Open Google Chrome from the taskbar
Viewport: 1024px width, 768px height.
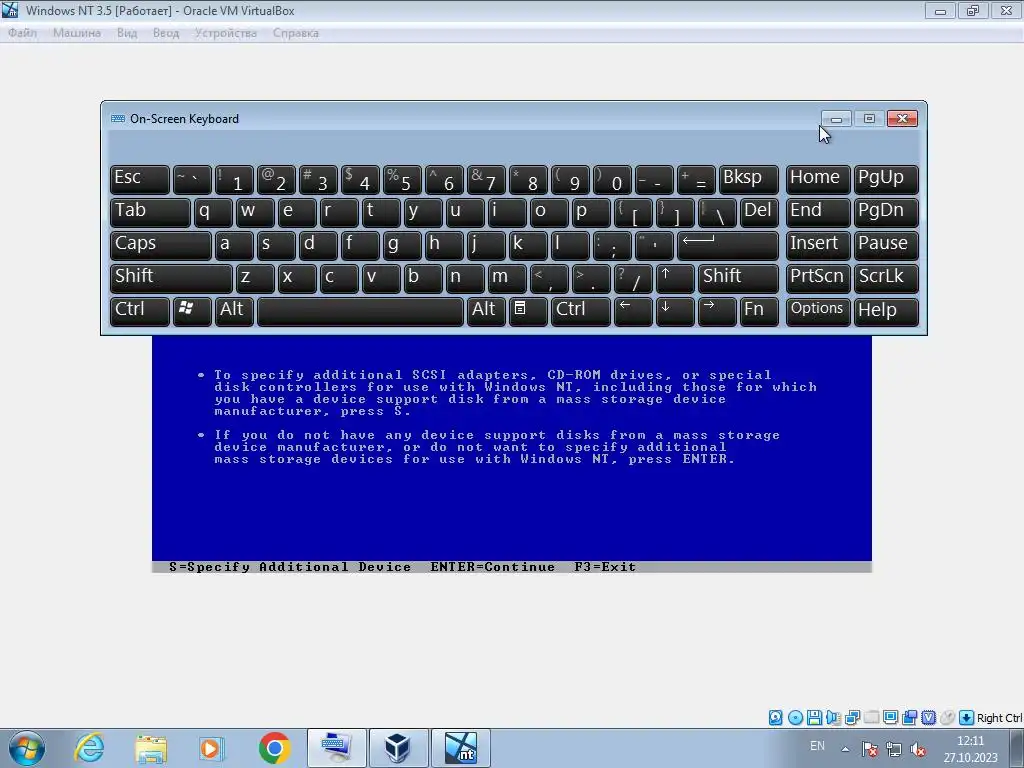pos(274,748)
